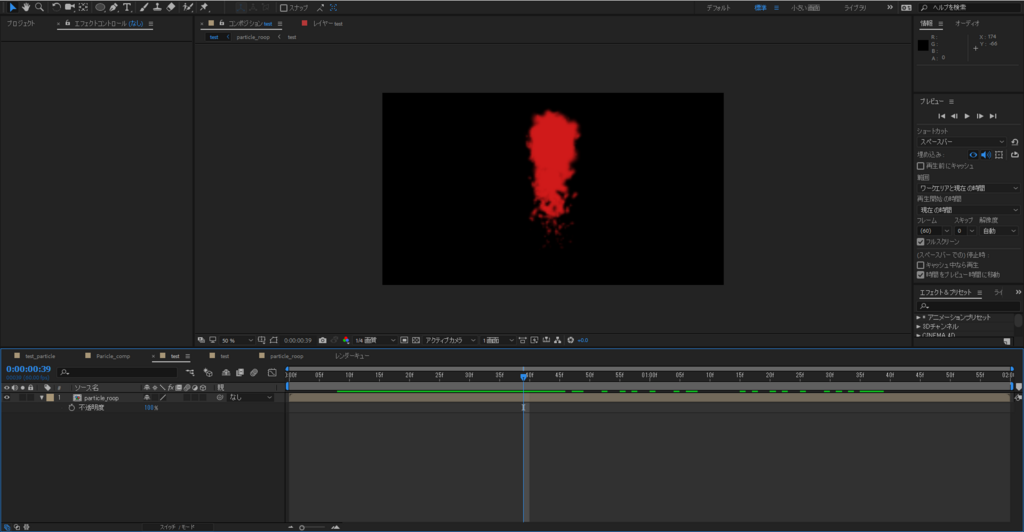Open the Active Camera view dropdown
This screenshot has width=1024, height=532.
tap(451, 340)
